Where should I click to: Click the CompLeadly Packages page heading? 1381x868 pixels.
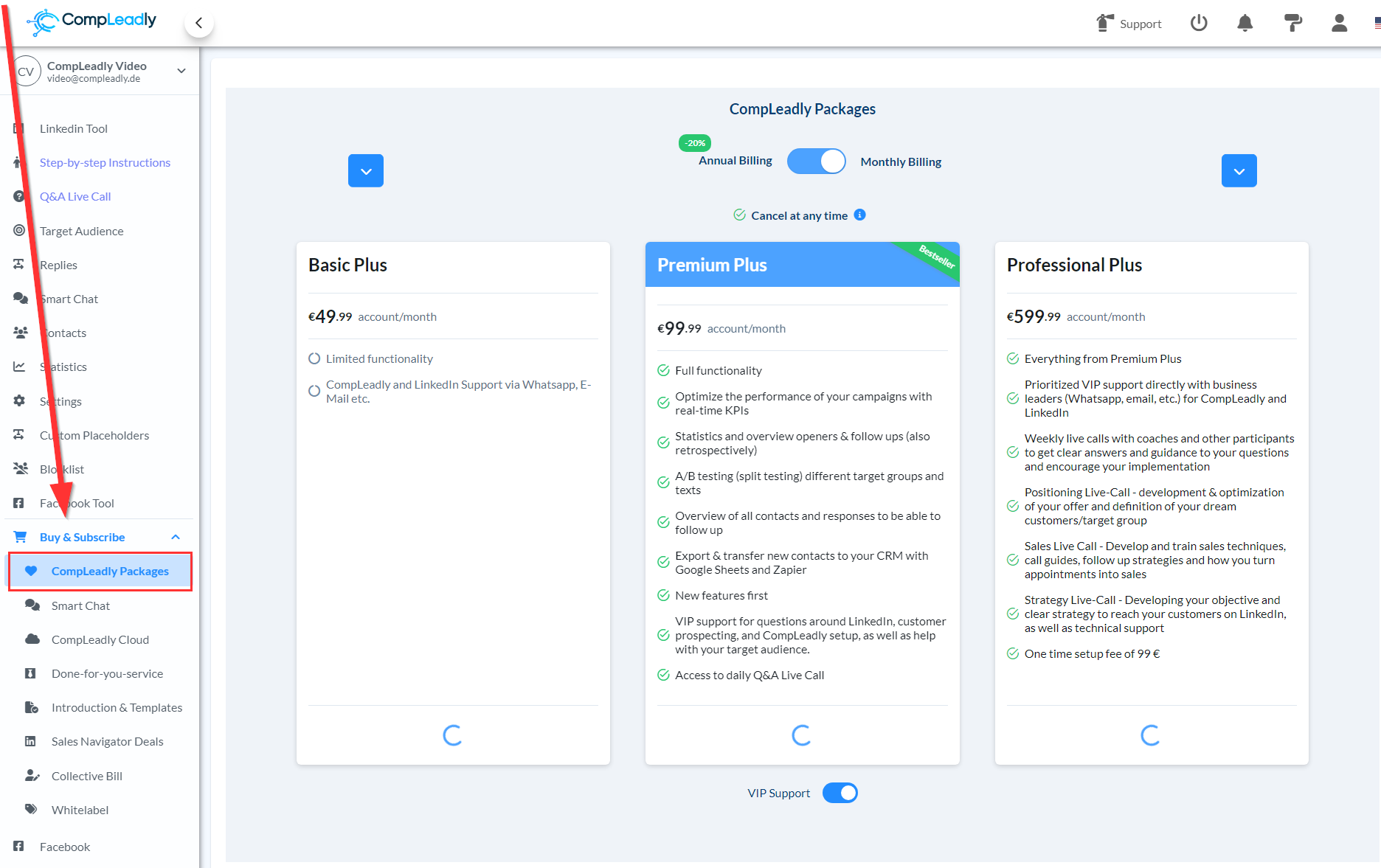803,109
